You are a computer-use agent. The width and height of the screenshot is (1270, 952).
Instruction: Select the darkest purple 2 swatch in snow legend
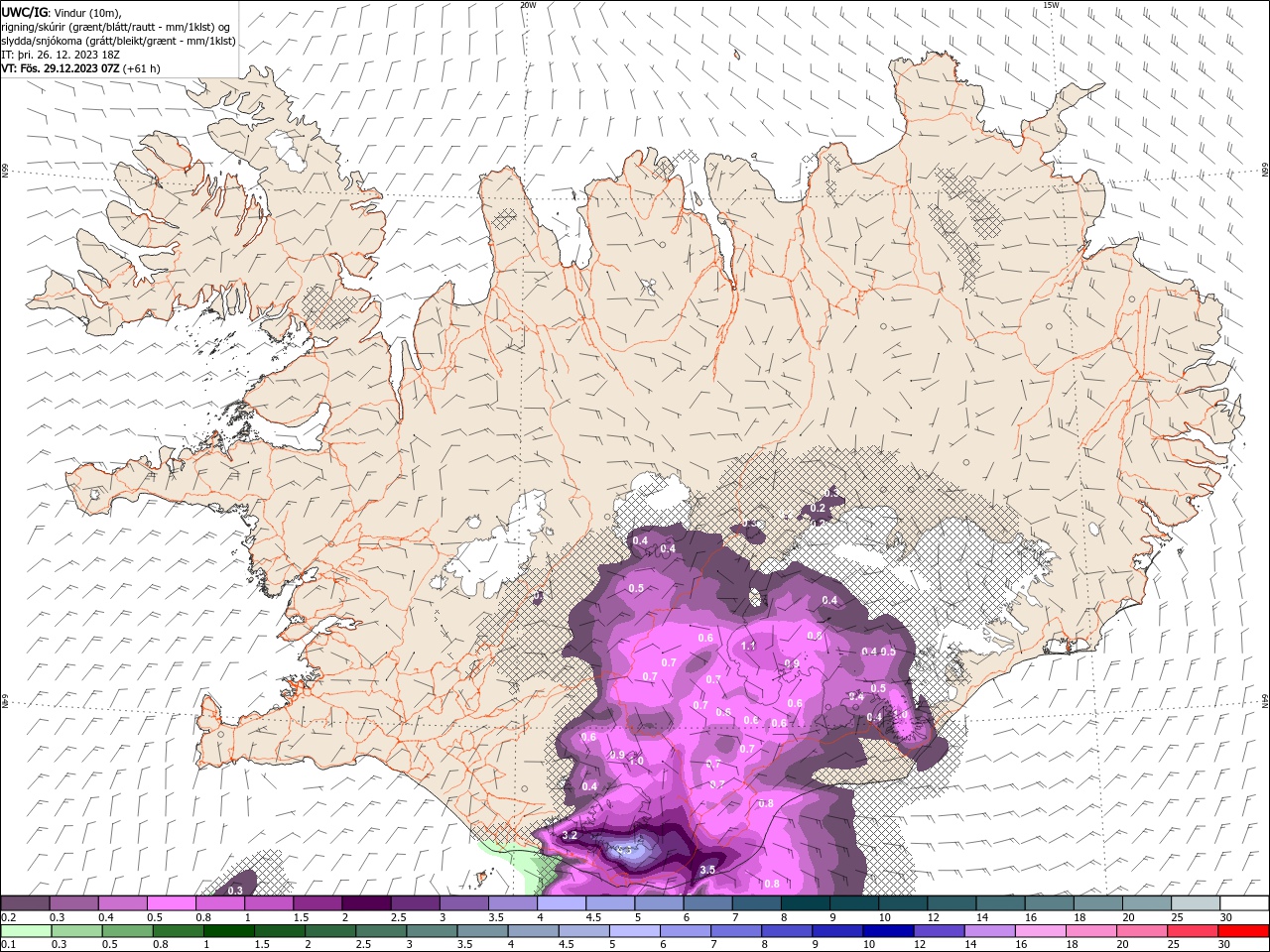[x=366, y=903]
